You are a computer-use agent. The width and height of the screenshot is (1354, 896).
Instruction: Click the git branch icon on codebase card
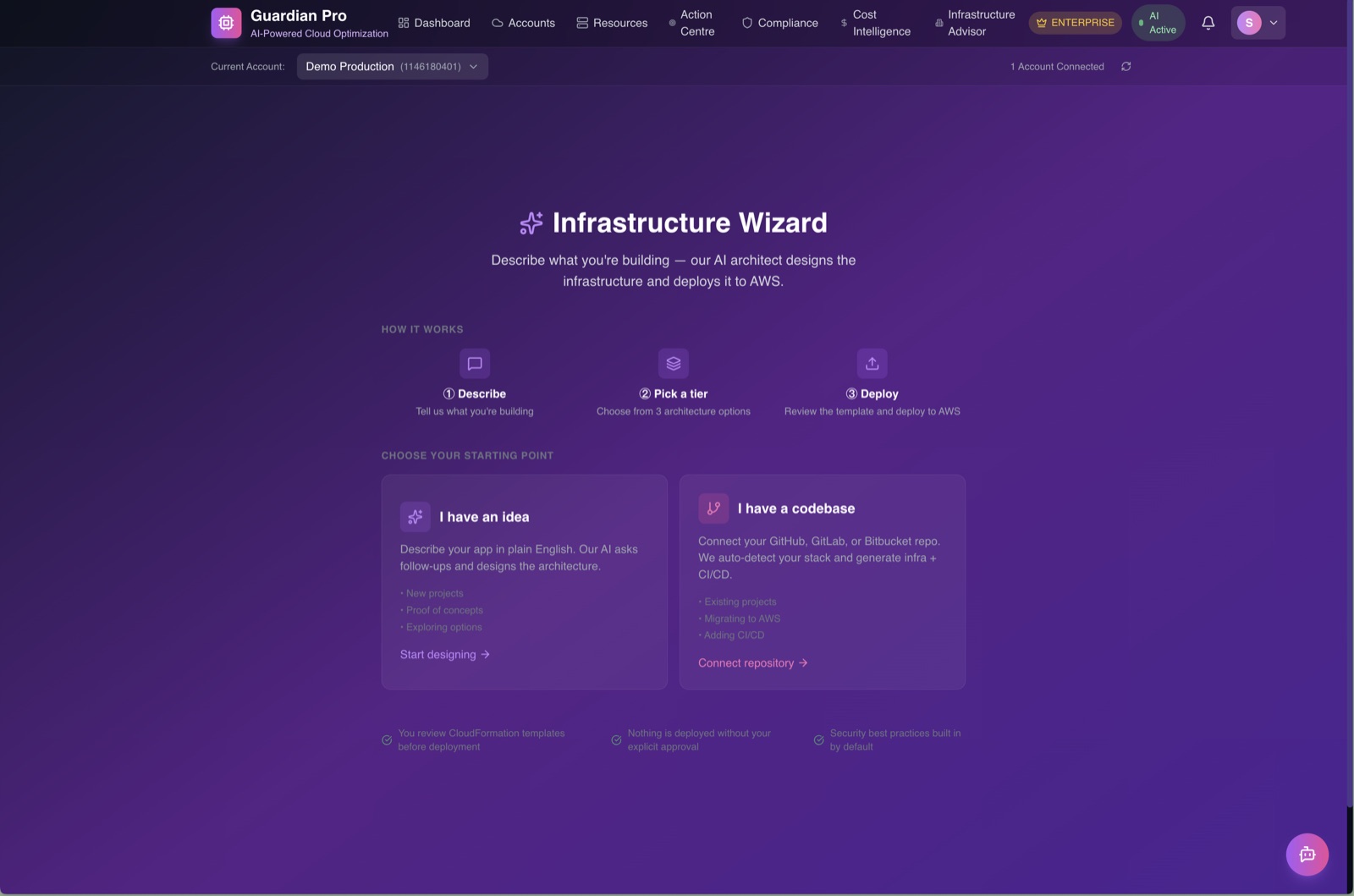point(713,508)
